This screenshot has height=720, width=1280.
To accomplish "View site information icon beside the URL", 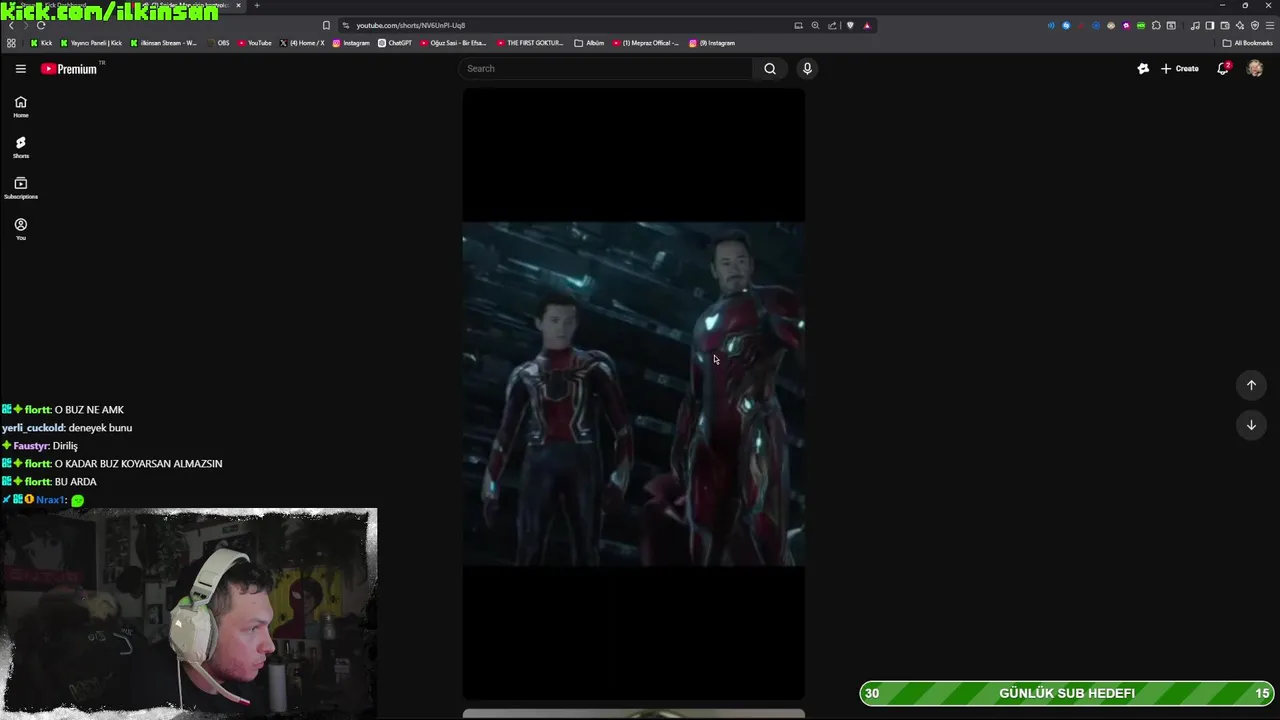I will pyautogui.click(x=346, y=25).
